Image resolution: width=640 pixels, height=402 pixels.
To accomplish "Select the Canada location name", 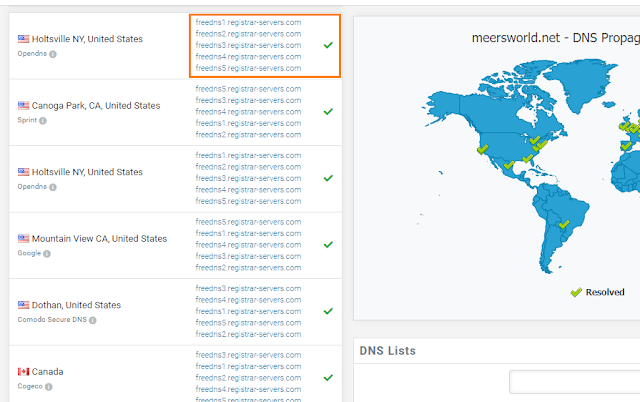I will click(47, 372).
